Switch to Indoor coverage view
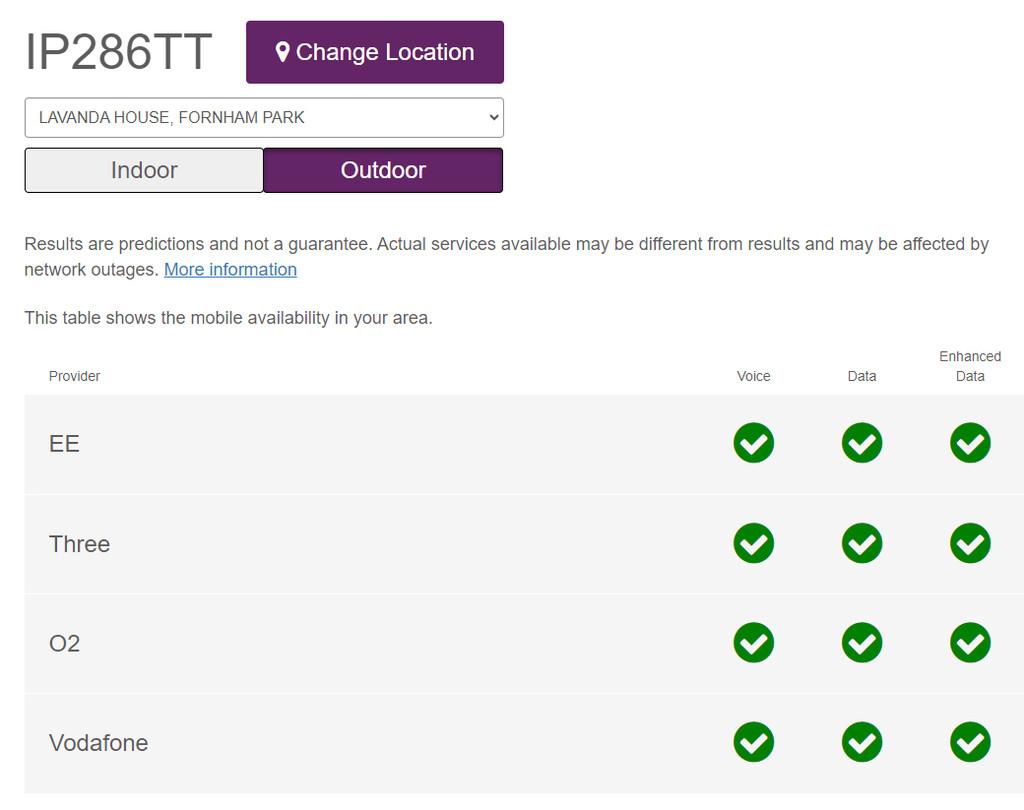This screenshot has height=810, width=1024. [144, 170]
